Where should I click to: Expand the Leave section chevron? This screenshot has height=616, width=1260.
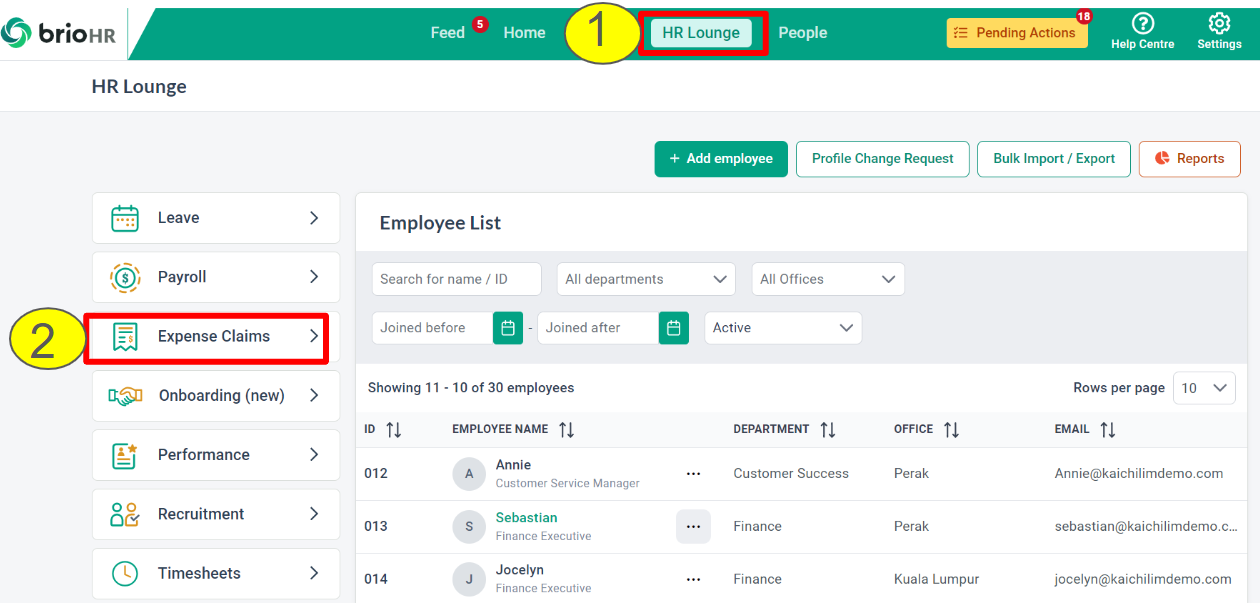[314, 218]
